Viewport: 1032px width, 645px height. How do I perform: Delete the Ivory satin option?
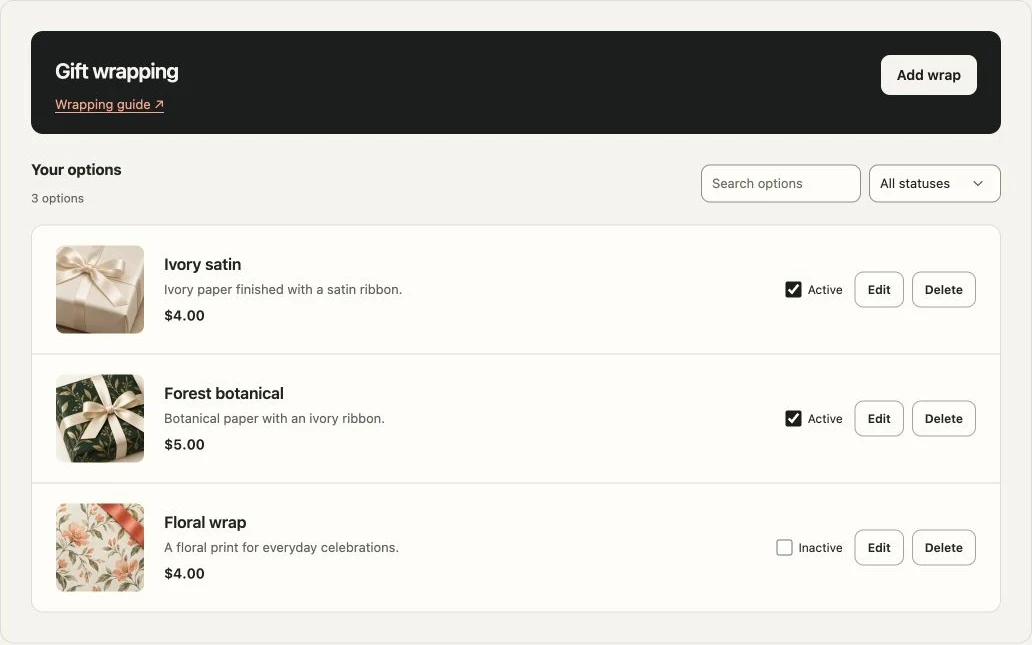pos(944,290)
